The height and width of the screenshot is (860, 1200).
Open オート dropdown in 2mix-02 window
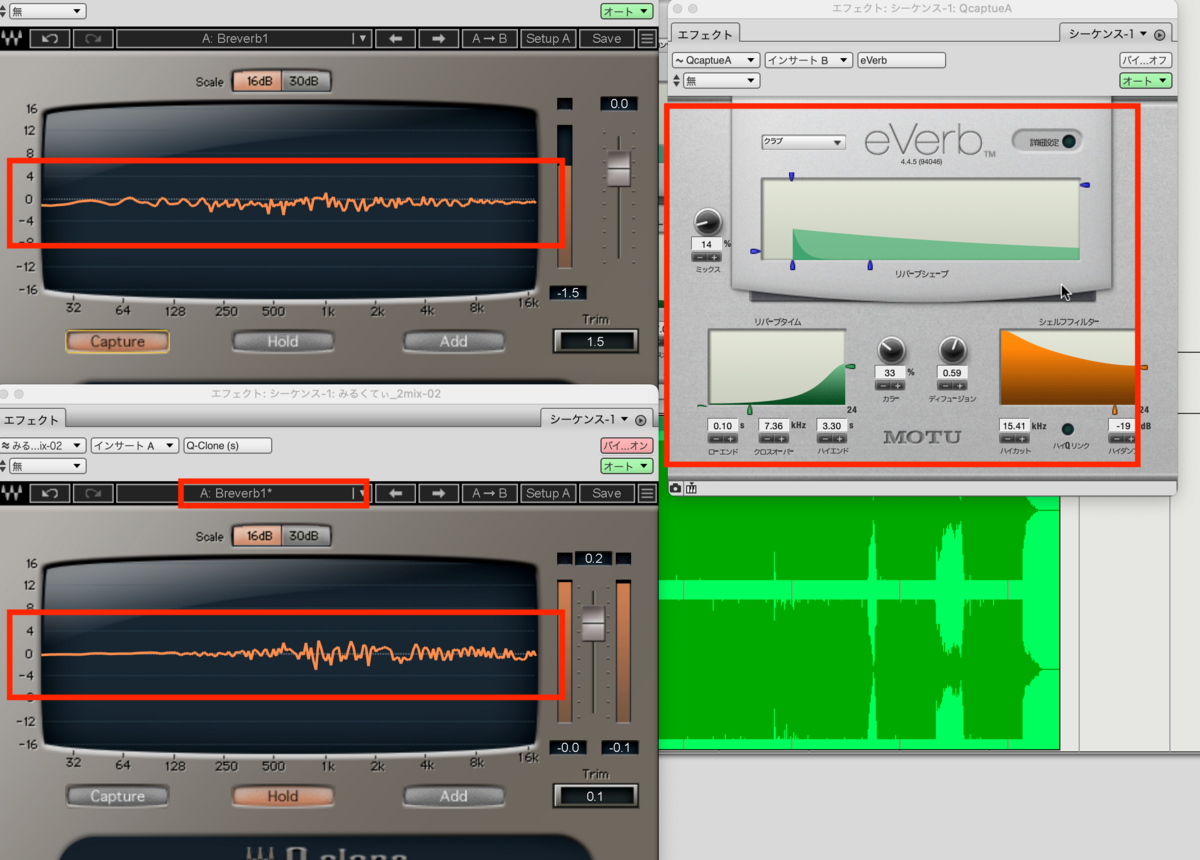tap(627, 466)
